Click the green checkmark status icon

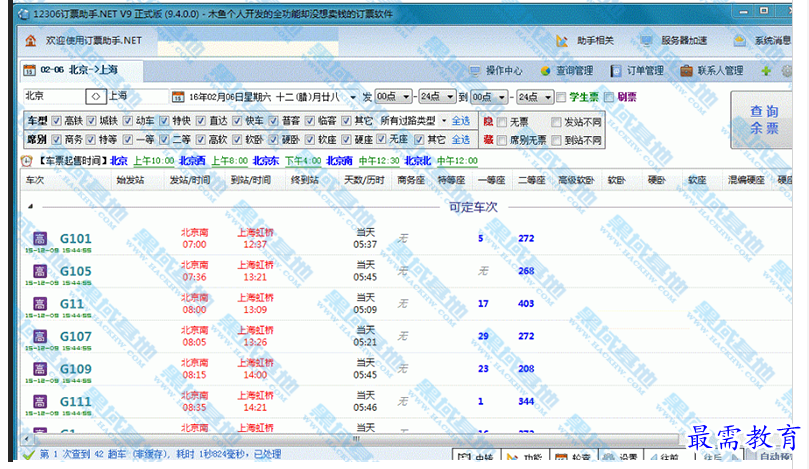point(29,454)
